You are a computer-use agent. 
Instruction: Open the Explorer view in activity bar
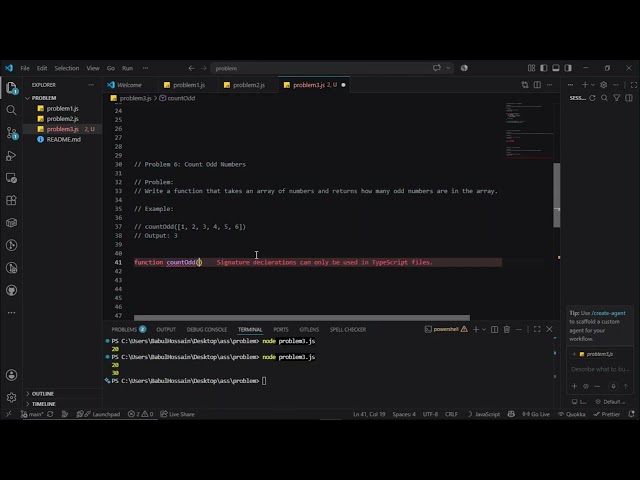pyautogui.click(x=11, y=87)
